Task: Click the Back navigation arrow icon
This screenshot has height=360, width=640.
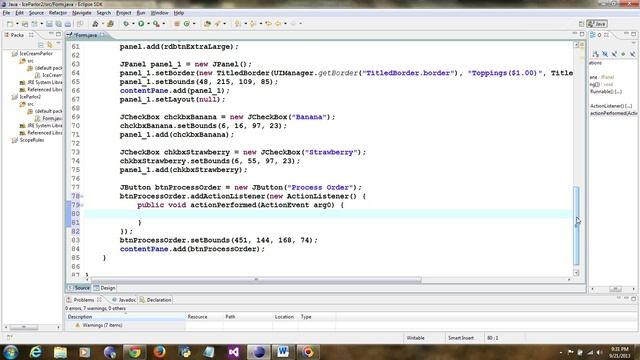Action: 278,24
